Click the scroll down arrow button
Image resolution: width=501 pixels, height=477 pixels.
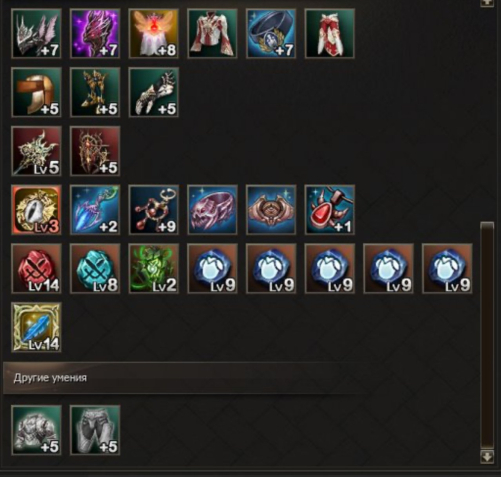click(x=487, y=457)
